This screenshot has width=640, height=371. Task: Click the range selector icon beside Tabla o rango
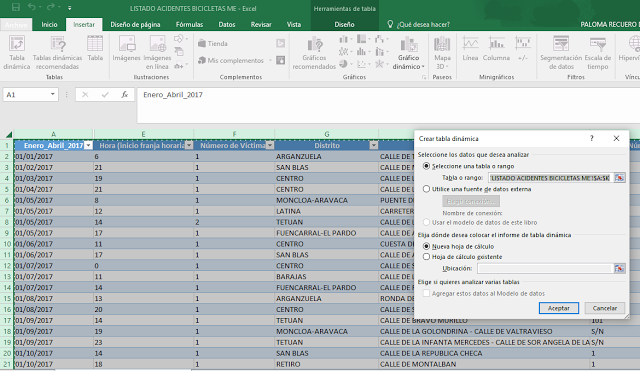coord(619,178)
